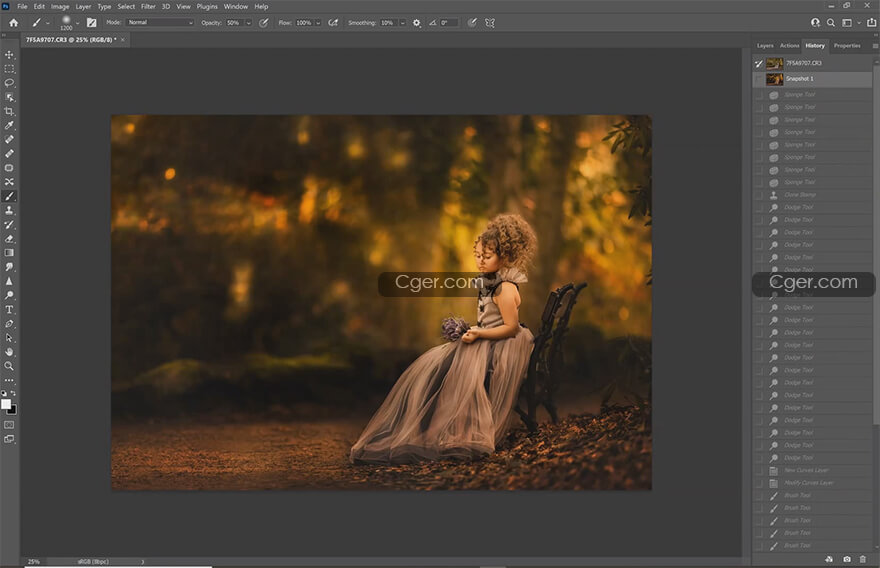Select the Horizontal Type tool
The width and height of the screenshot is (880, 568).
click(x=9, y=309)
